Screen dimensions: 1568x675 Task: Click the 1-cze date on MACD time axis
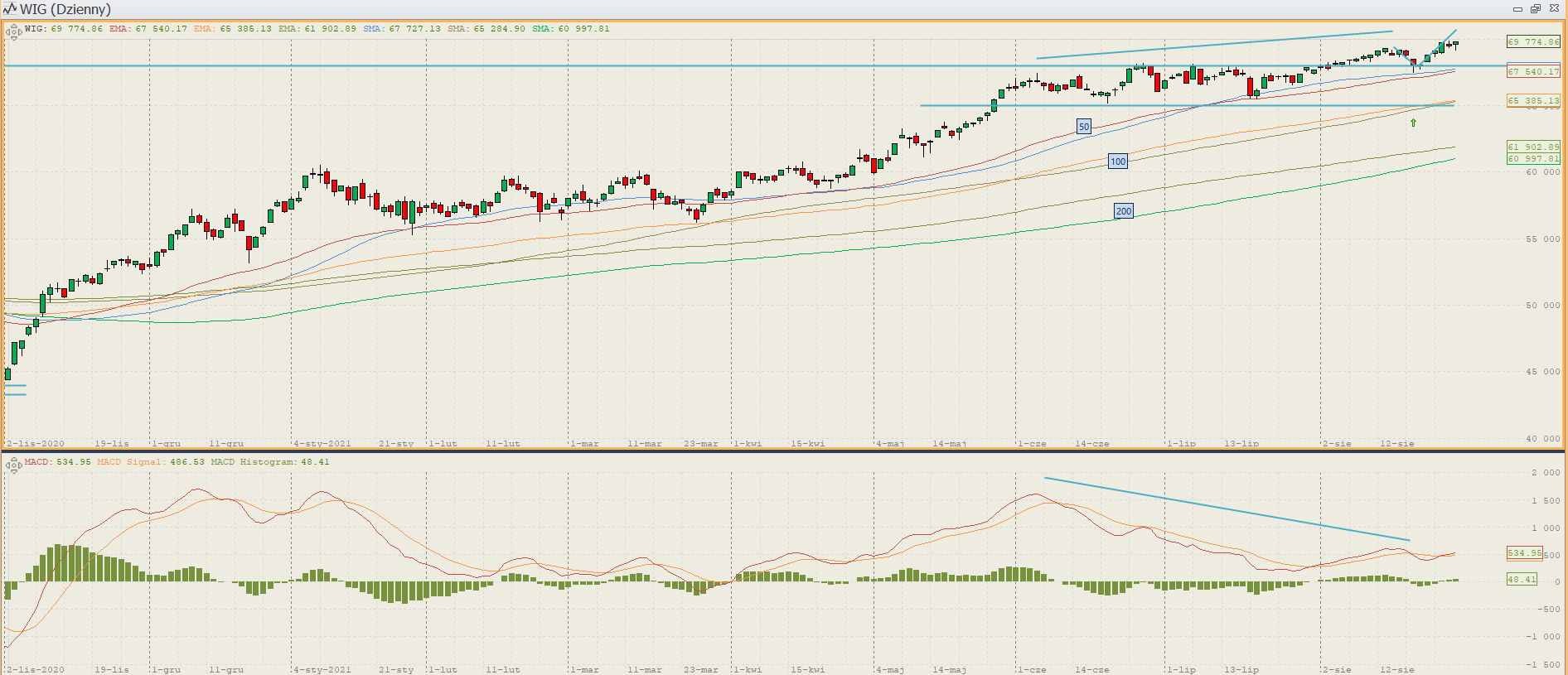pyautogui.click(x=1032, y=669)
